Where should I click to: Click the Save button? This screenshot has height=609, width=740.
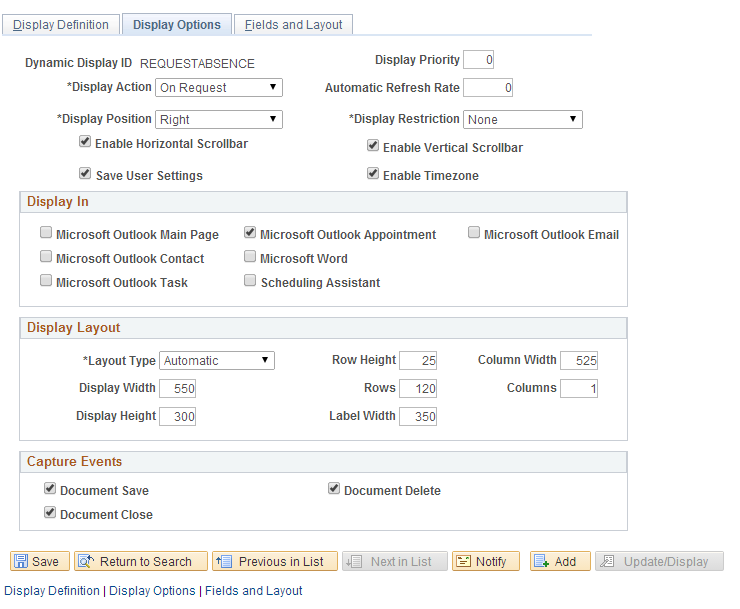pos(40,561)
